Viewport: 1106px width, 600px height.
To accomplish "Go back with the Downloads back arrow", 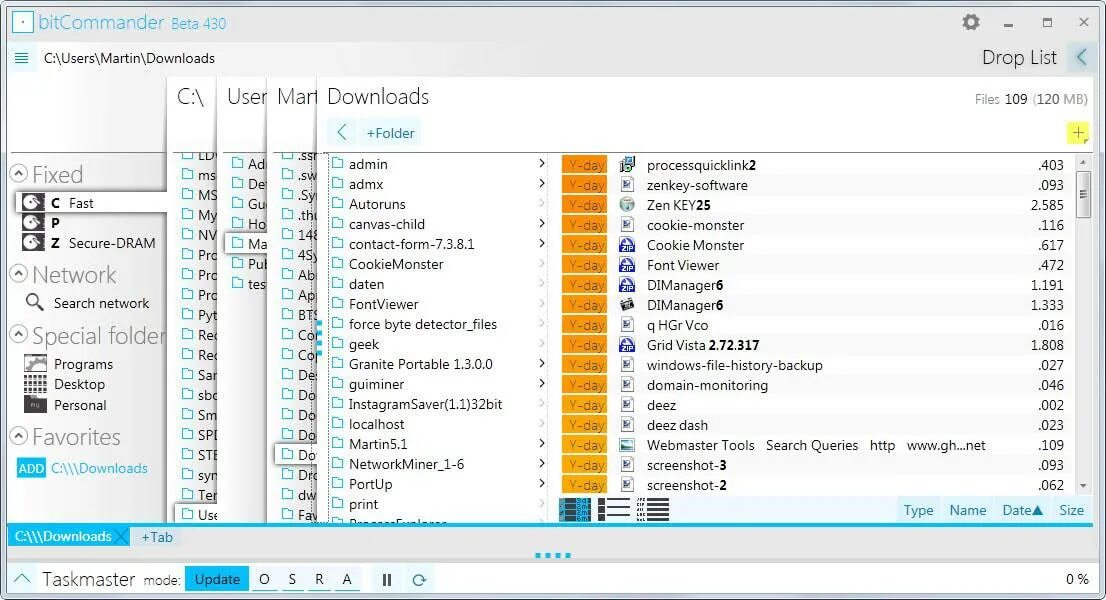I will click(x=342, y=133).
